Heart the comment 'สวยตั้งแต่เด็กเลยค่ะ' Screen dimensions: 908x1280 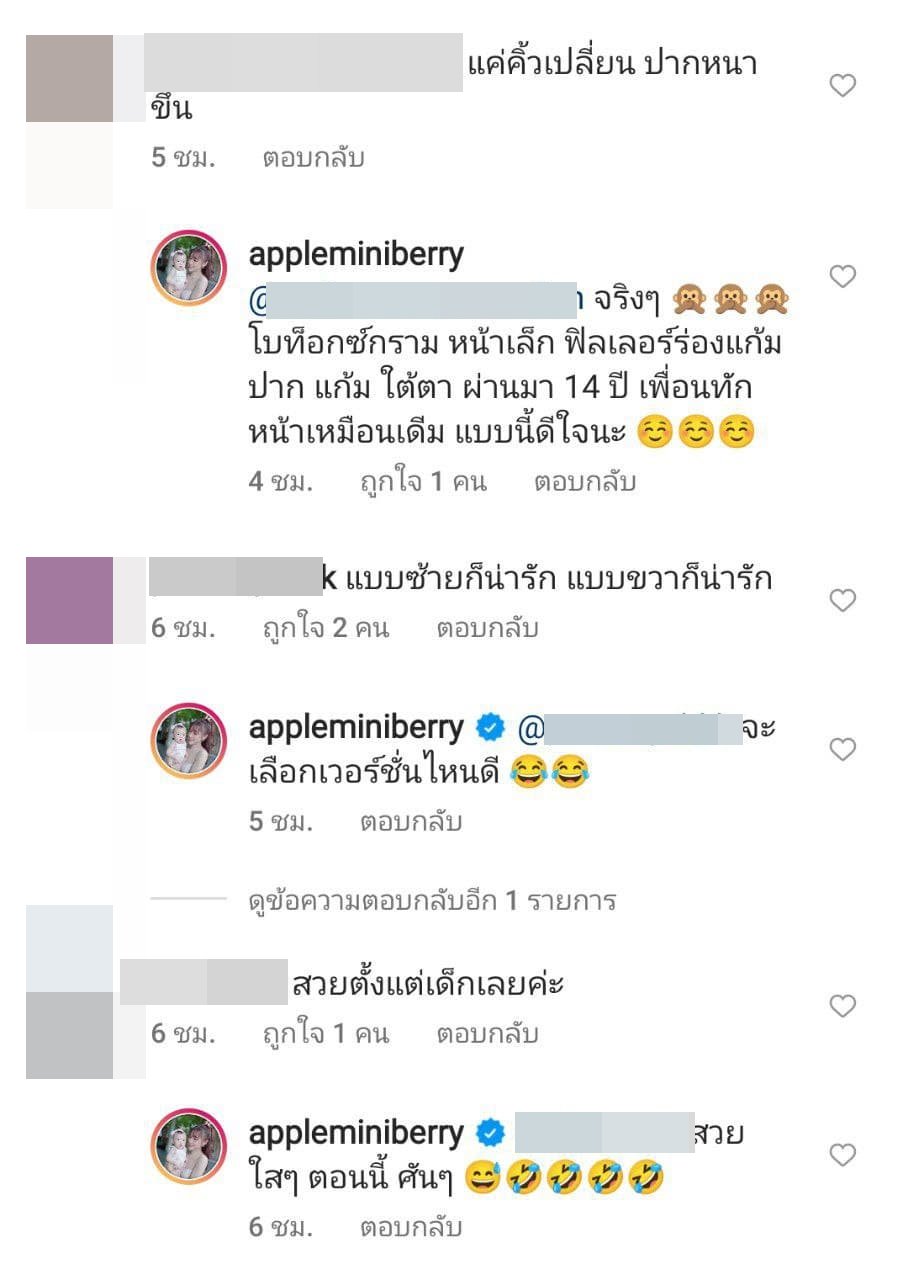click(843, 1006)
